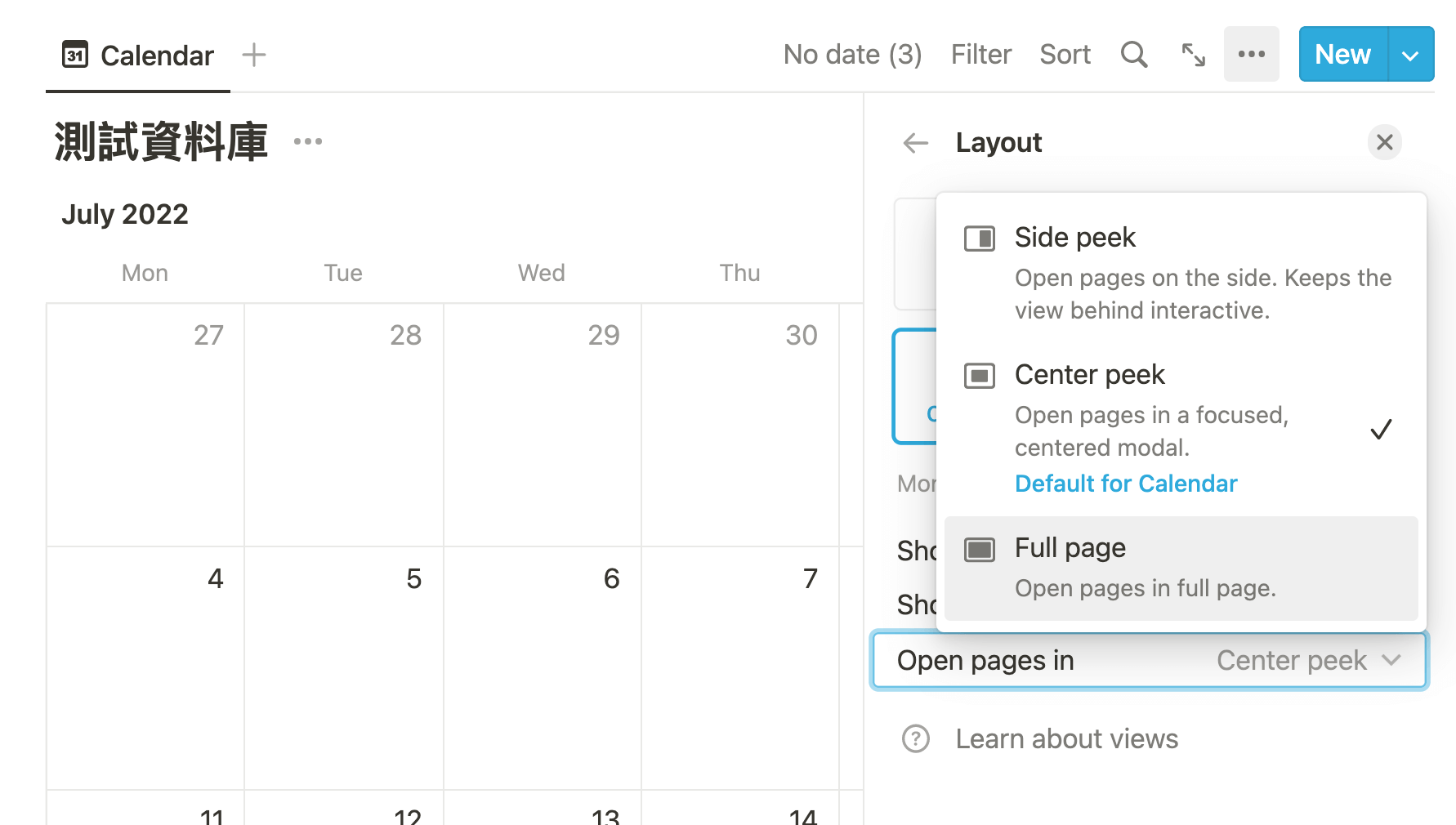Open the 'Open pages in' dropdown
This screenshot has height=825, width=1456.
tap(1149, 660)
